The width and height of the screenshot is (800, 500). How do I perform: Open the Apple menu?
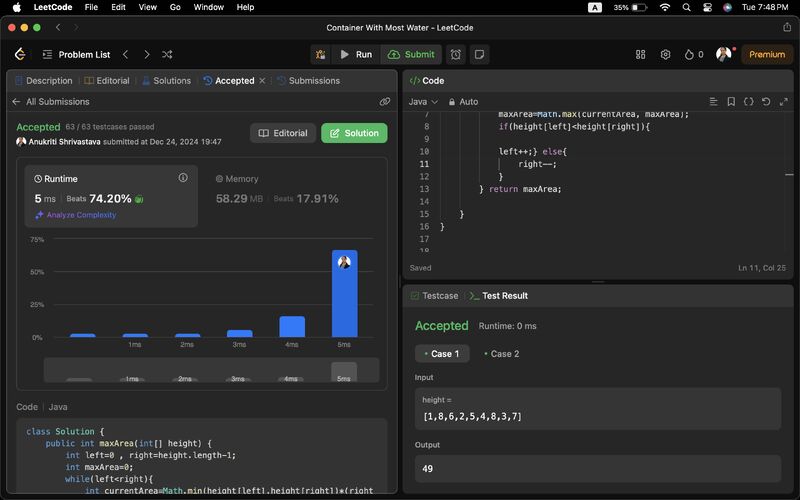click(x=17, y=7)
